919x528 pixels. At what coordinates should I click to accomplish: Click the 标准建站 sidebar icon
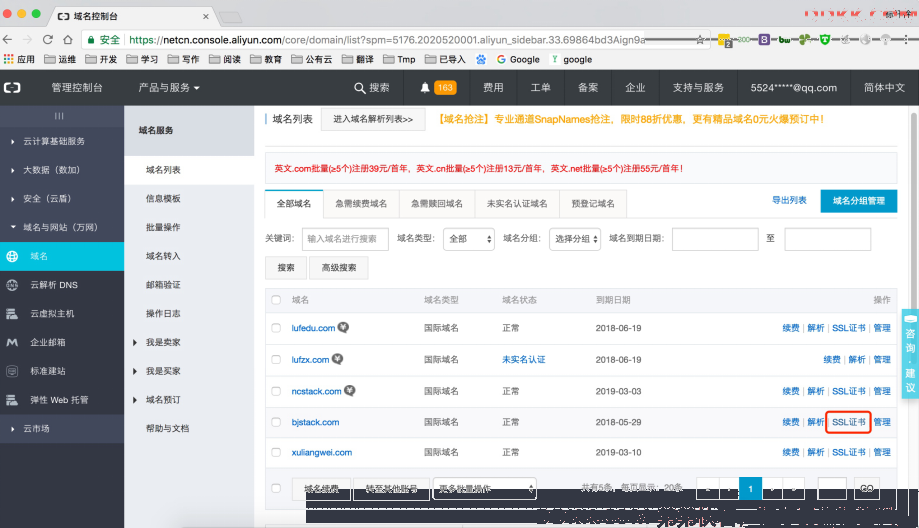coord(12,371)
